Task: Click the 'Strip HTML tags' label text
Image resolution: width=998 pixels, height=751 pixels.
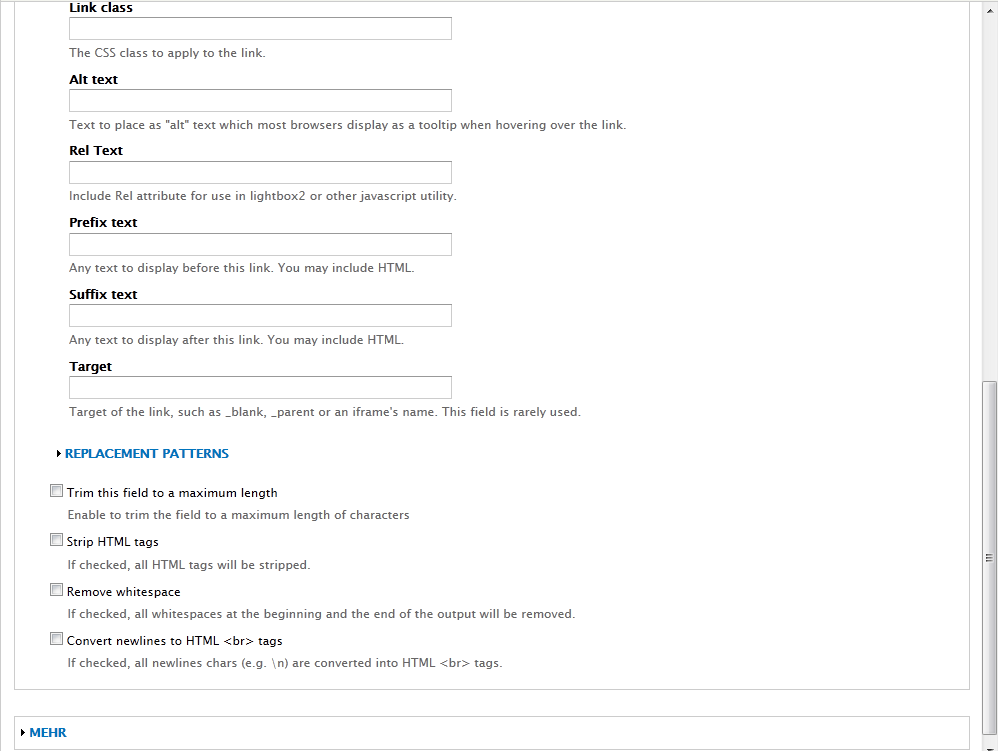Action: [x=113, y=542]
